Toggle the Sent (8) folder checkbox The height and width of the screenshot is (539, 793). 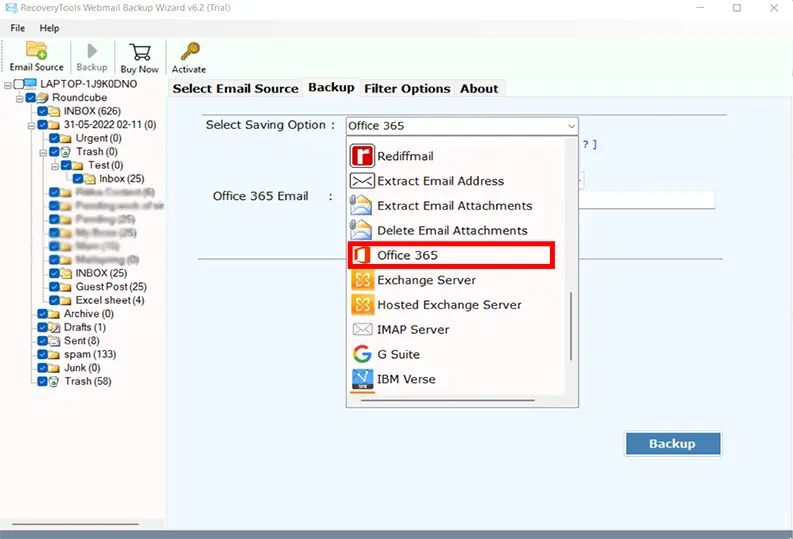(42, 341)
